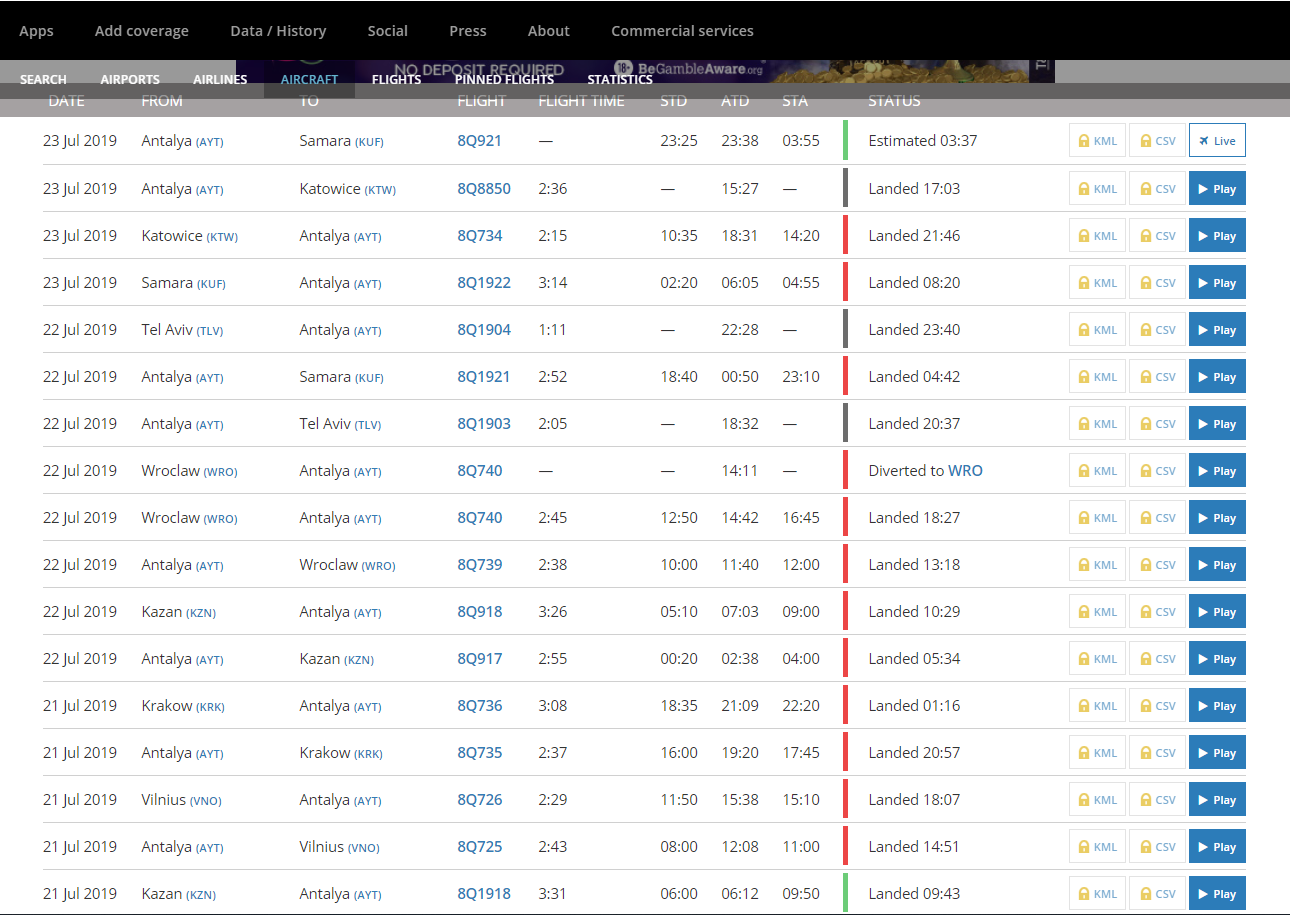Play flight 8Q1918 from Kazan
Screen dimensions: 1290x915
coord(1217,894)
